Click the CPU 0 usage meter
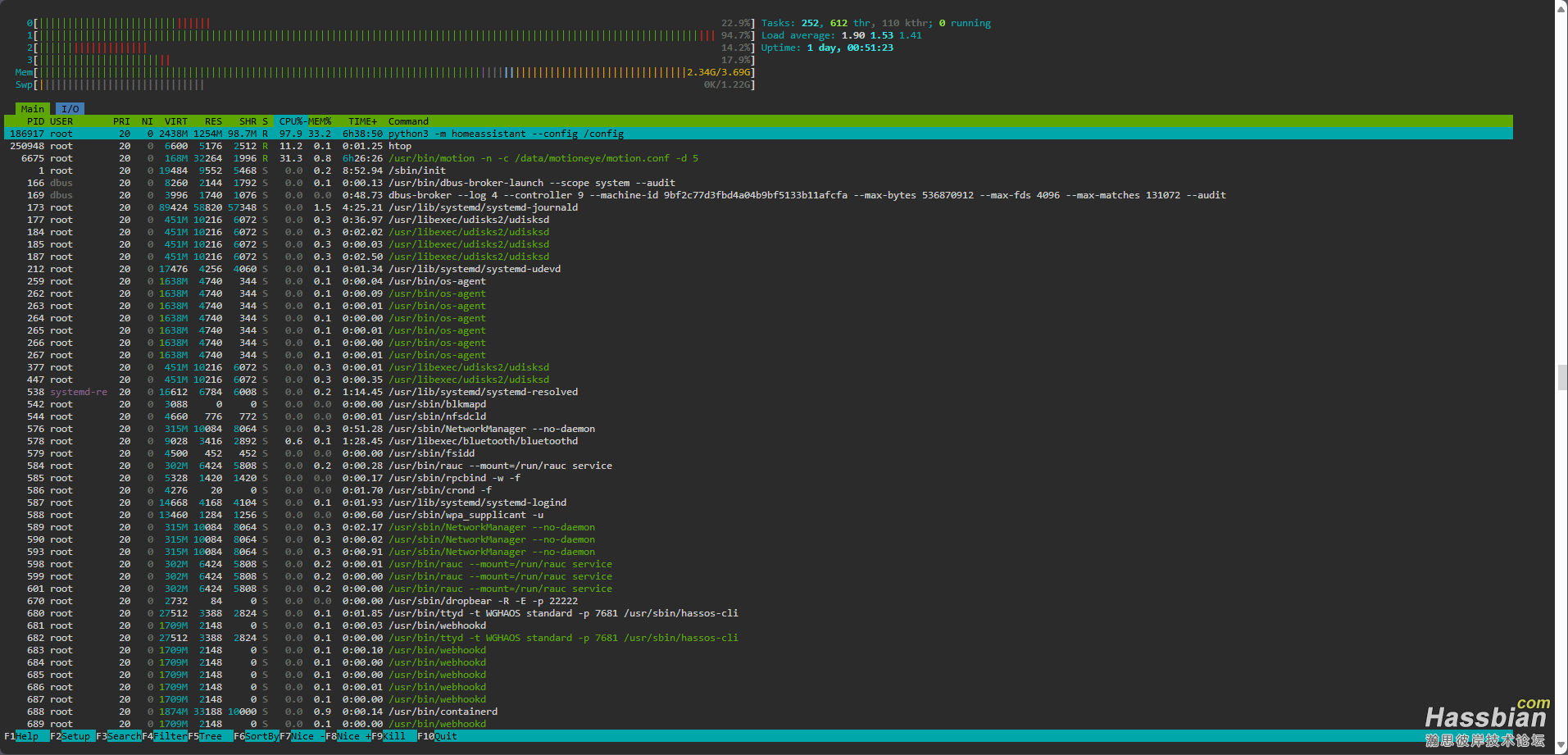 pyautogui.click(x=390, y=23)
